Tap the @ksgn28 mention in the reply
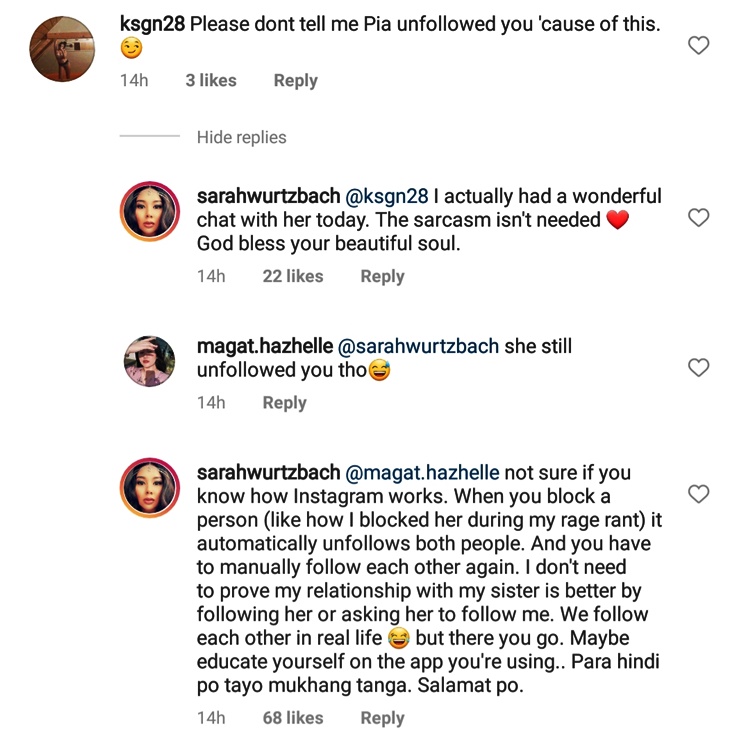Image resolution: width=750 pixels, height=745 pixels. point(385,197)
